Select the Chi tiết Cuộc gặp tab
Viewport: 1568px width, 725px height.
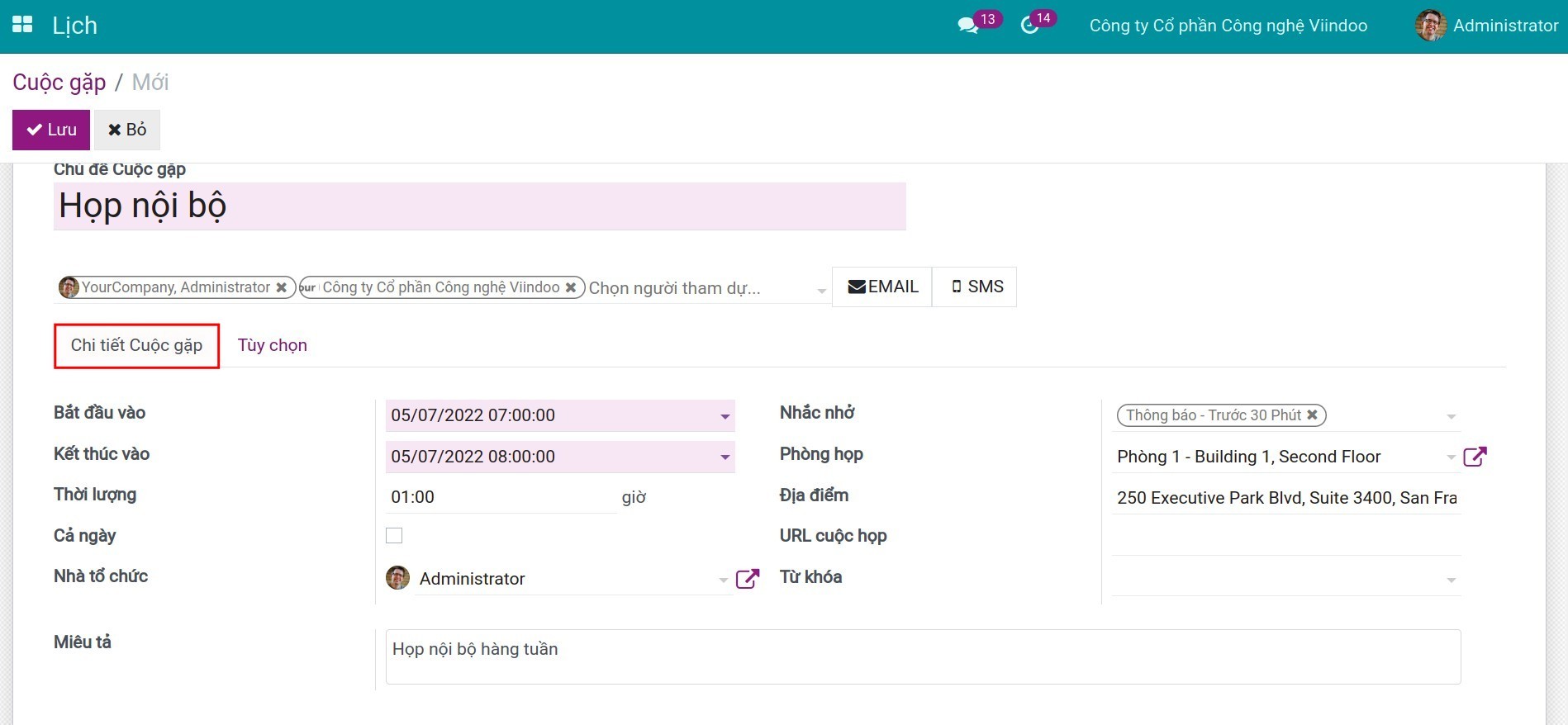[136, 345]
